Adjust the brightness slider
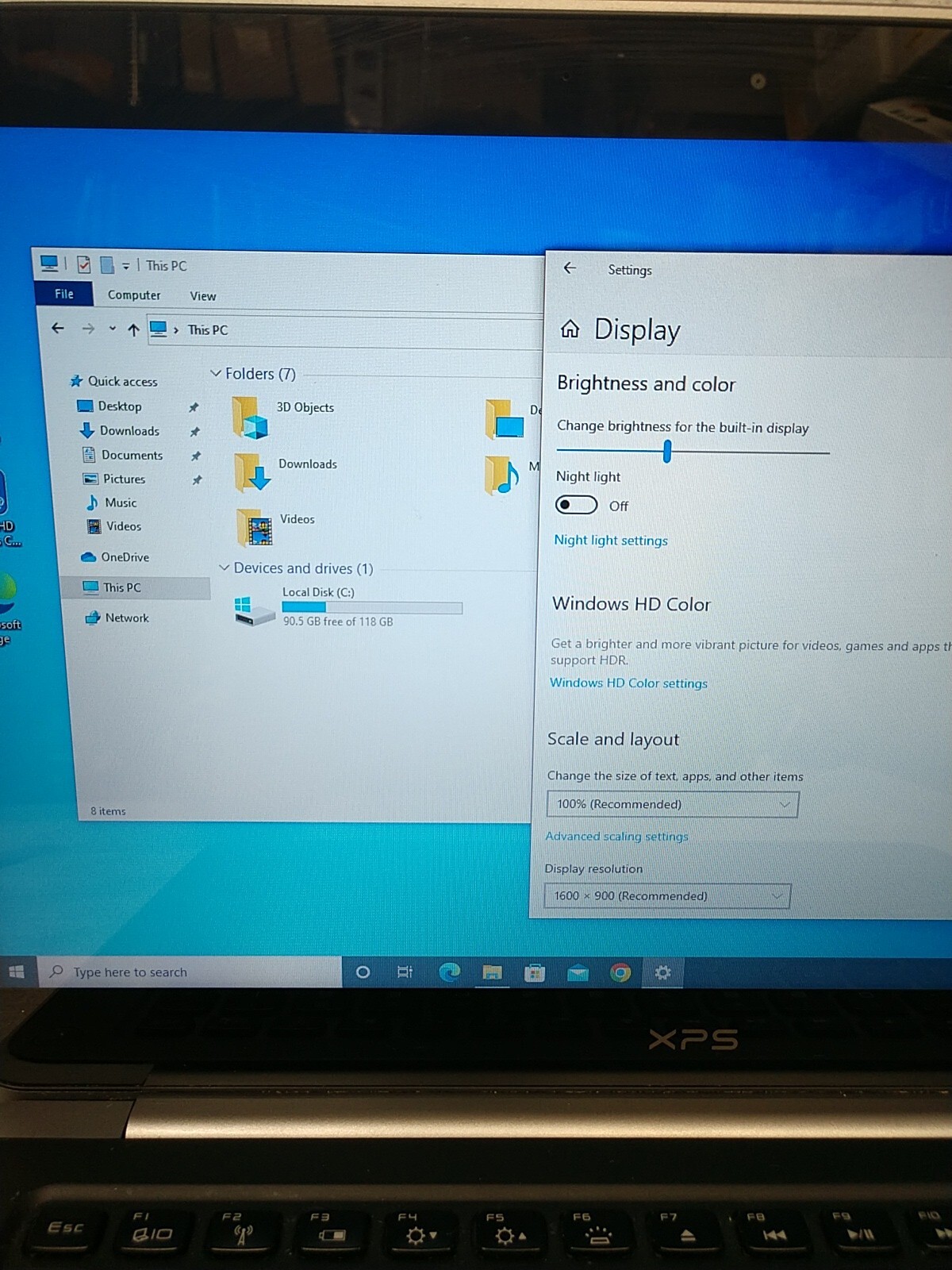952x1270 pixels. coord(667,452)
